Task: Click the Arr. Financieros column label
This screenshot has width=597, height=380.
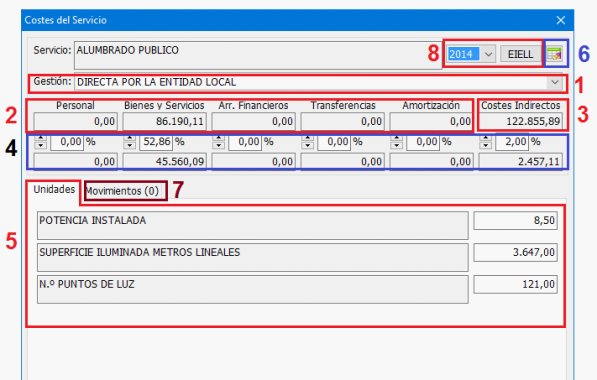Action: tap(253, 105)
